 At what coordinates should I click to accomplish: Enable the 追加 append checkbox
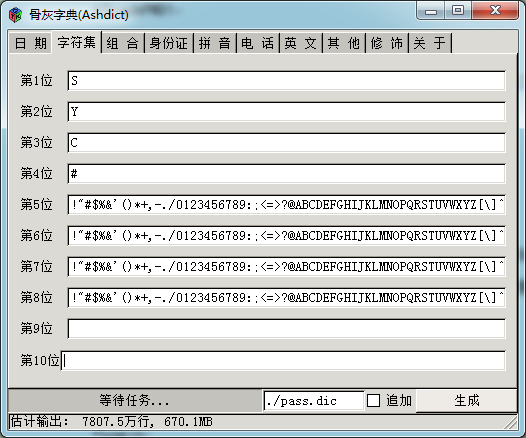373,400
